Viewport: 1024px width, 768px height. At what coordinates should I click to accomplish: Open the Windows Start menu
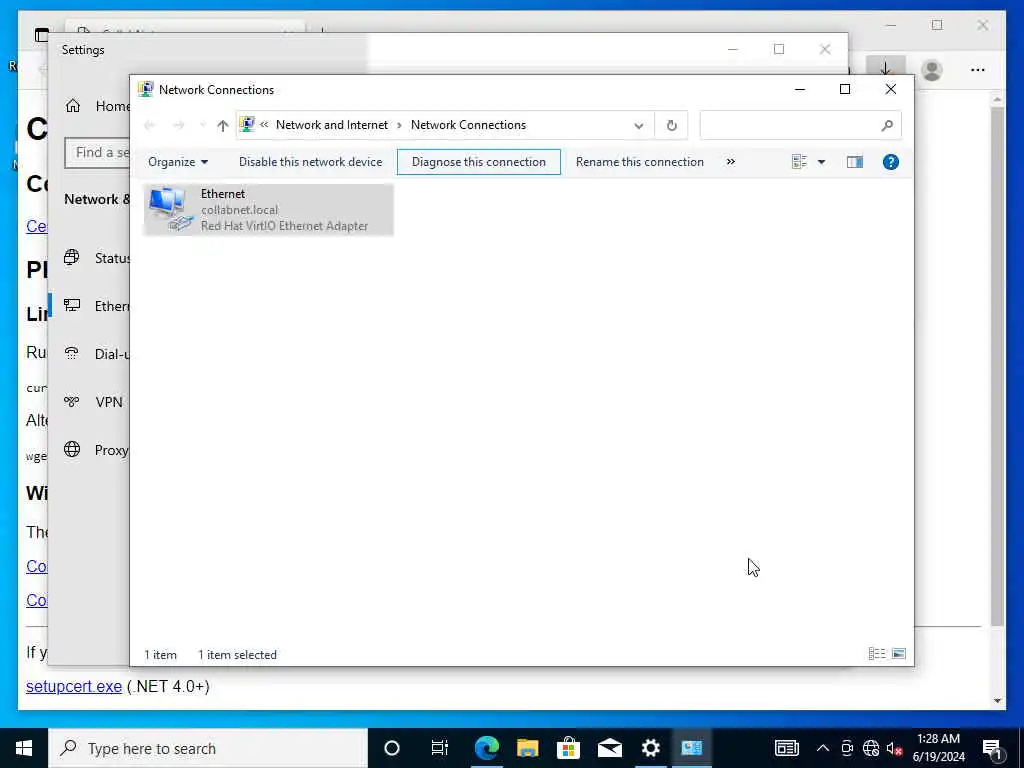(x=24, y=748)
